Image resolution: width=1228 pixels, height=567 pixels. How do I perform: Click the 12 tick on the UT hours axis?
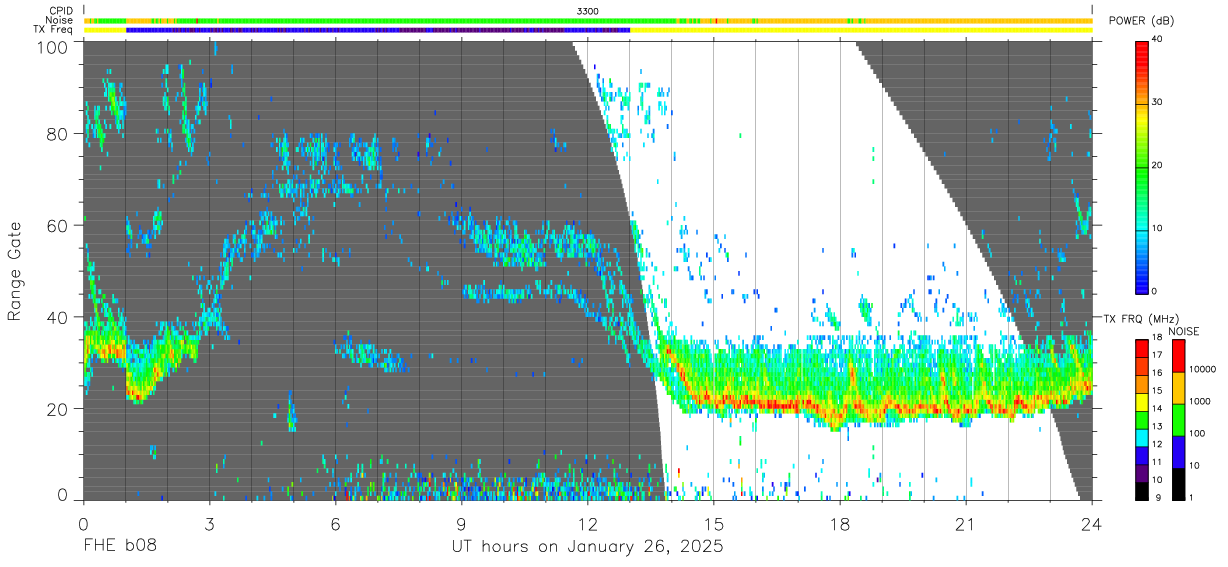click(588, 523)
